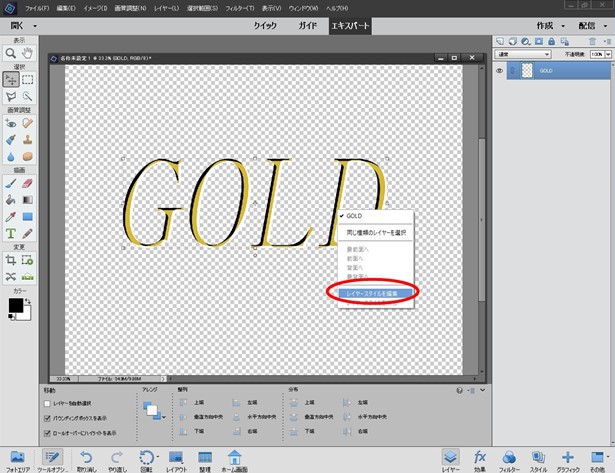The height and width of the screenshot is (473, 615).
Task: Select the Content-Aware Move tool
Action: pos(11,277)
